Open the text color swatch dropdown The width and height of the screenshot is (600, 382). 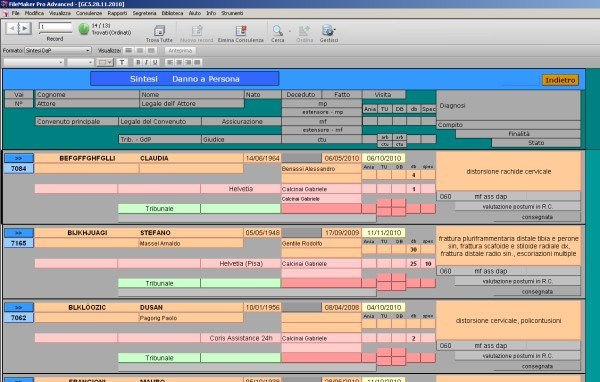(x=105, y=62)
